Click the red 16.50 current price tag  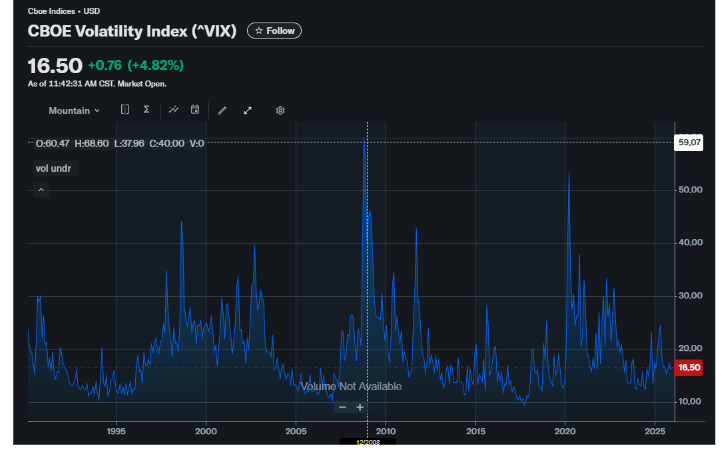tap(689, 367)
